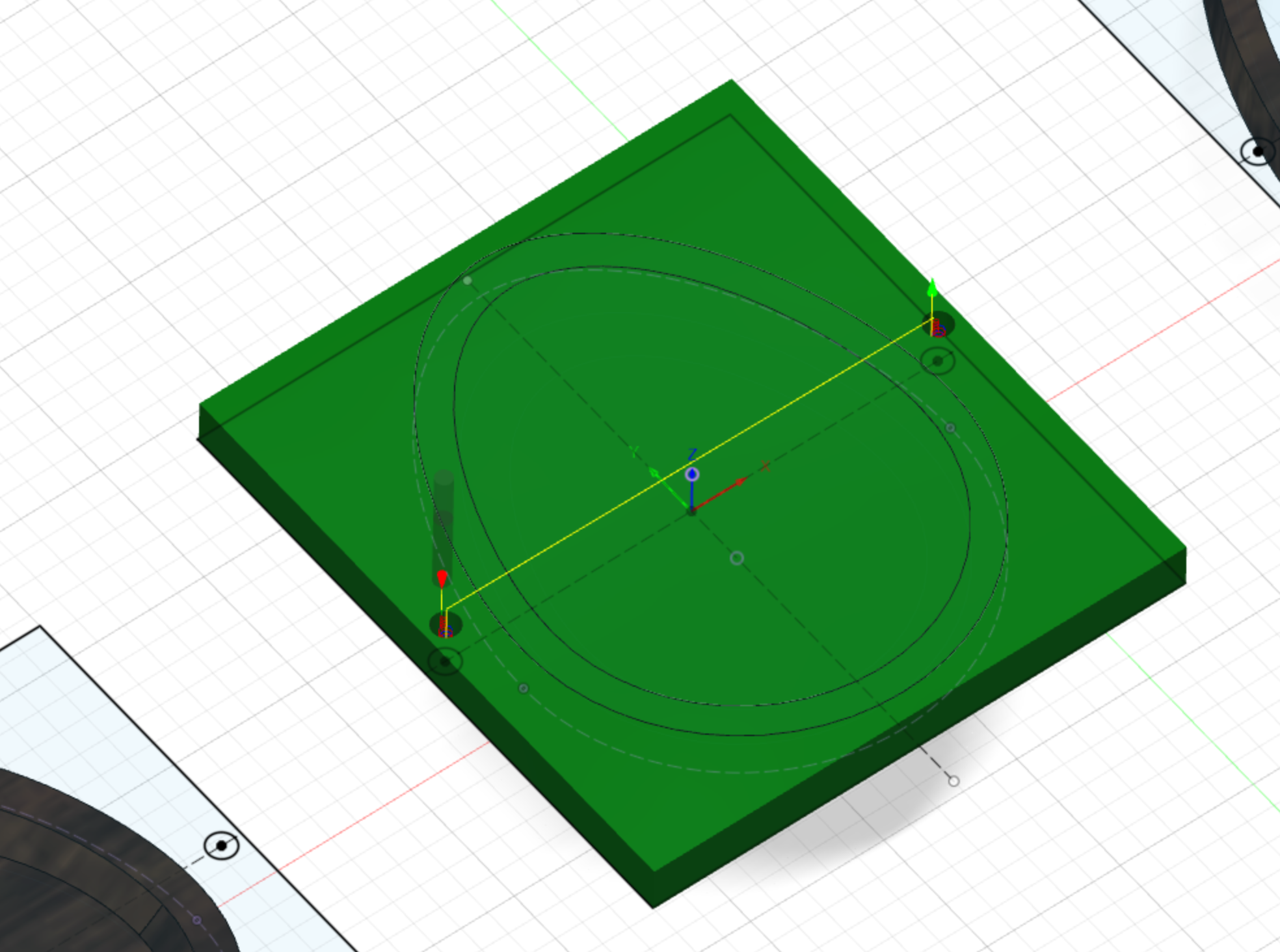Select the endpoint of the dashed axis past the stock edge

953,781
